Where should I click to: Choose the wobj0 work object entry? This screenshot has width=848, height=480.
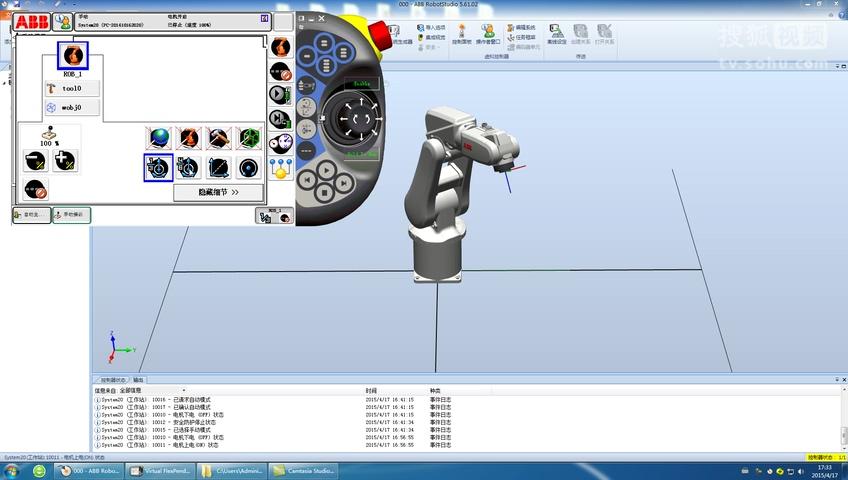(x=72, y=108)
